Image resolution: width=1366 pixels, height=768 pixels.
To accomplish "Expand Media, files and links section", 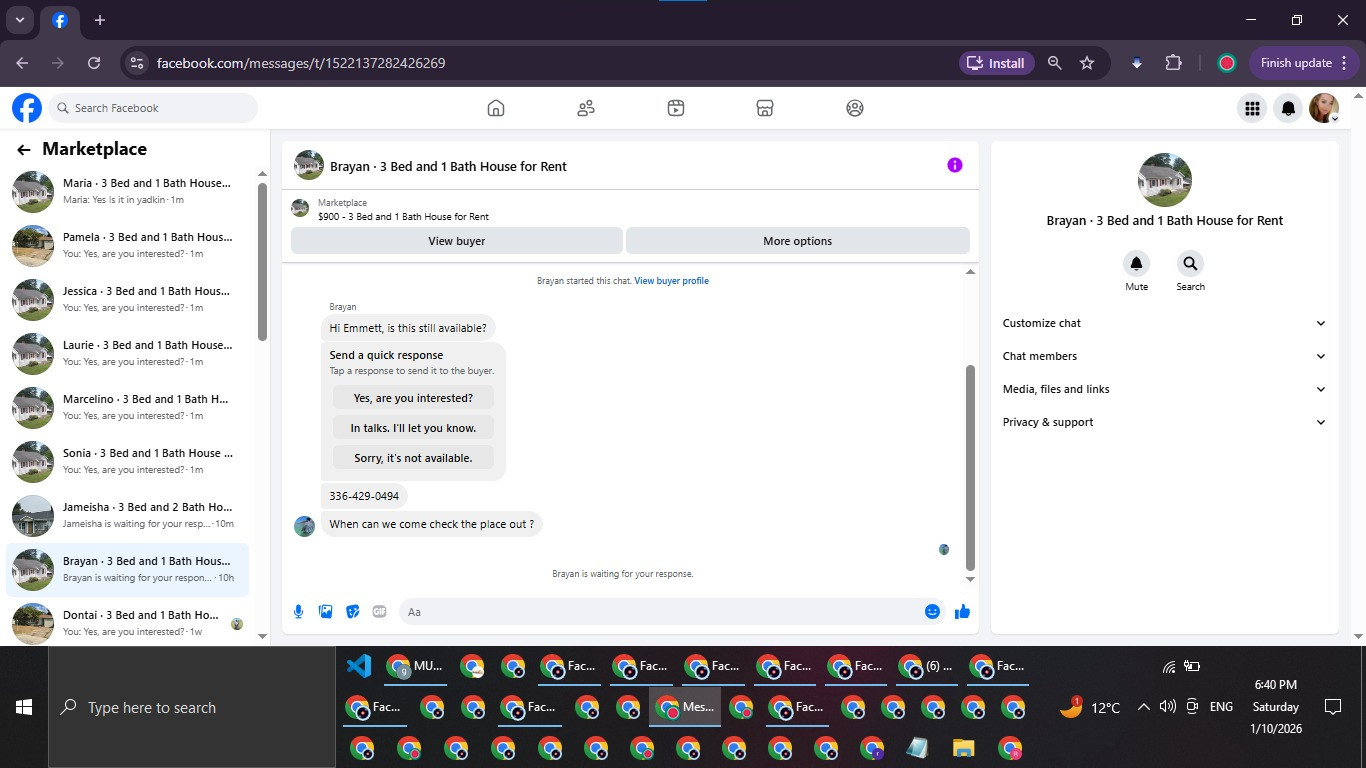I will point(1165,389).
